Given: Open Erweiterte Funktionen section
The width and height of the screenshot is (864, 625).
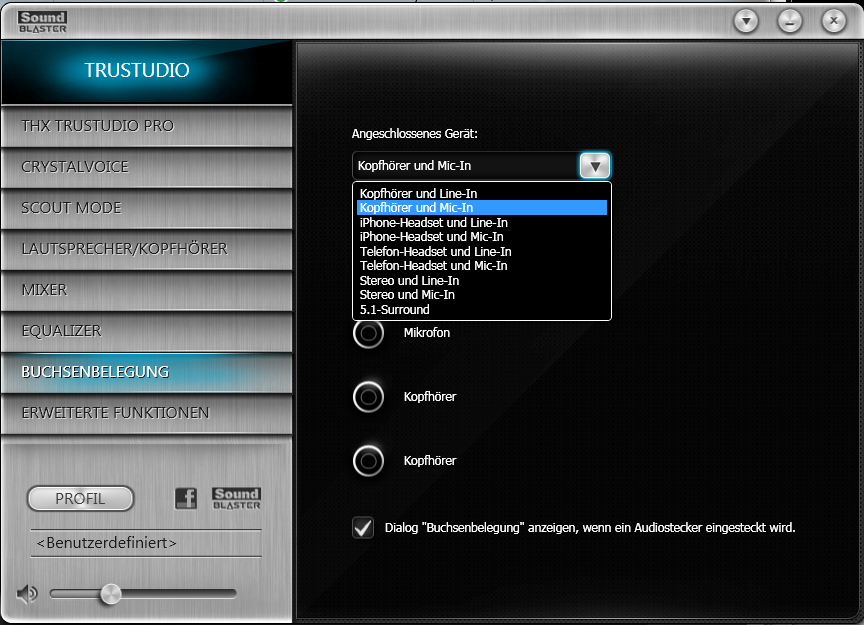Looking at the screenshot, I should [147, 413].
